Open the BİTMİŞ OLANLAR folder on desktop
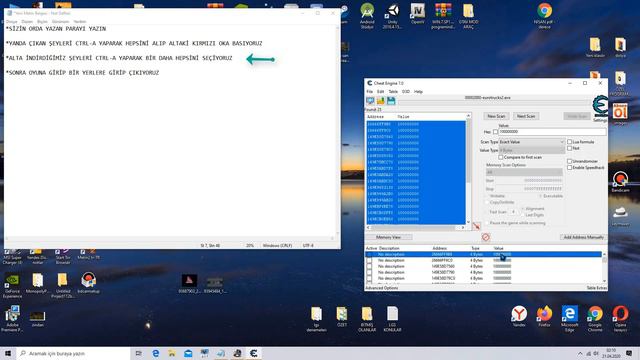The width and height of the screenshot is (640, 360). click(x=367, y=319)
